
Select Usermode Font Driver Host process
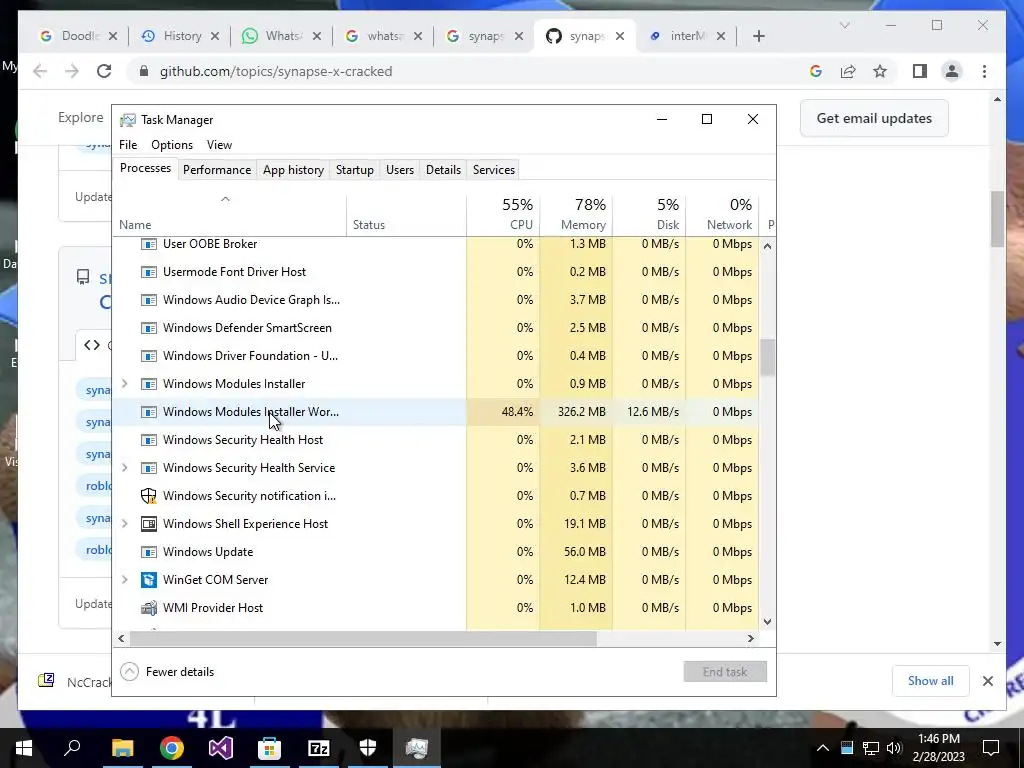(435, 272)
